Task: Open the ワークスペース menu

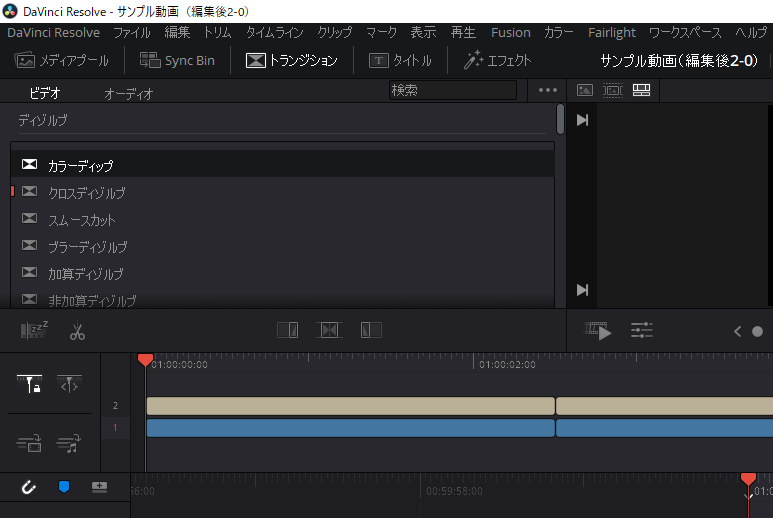Action: [x=685, y=33]
